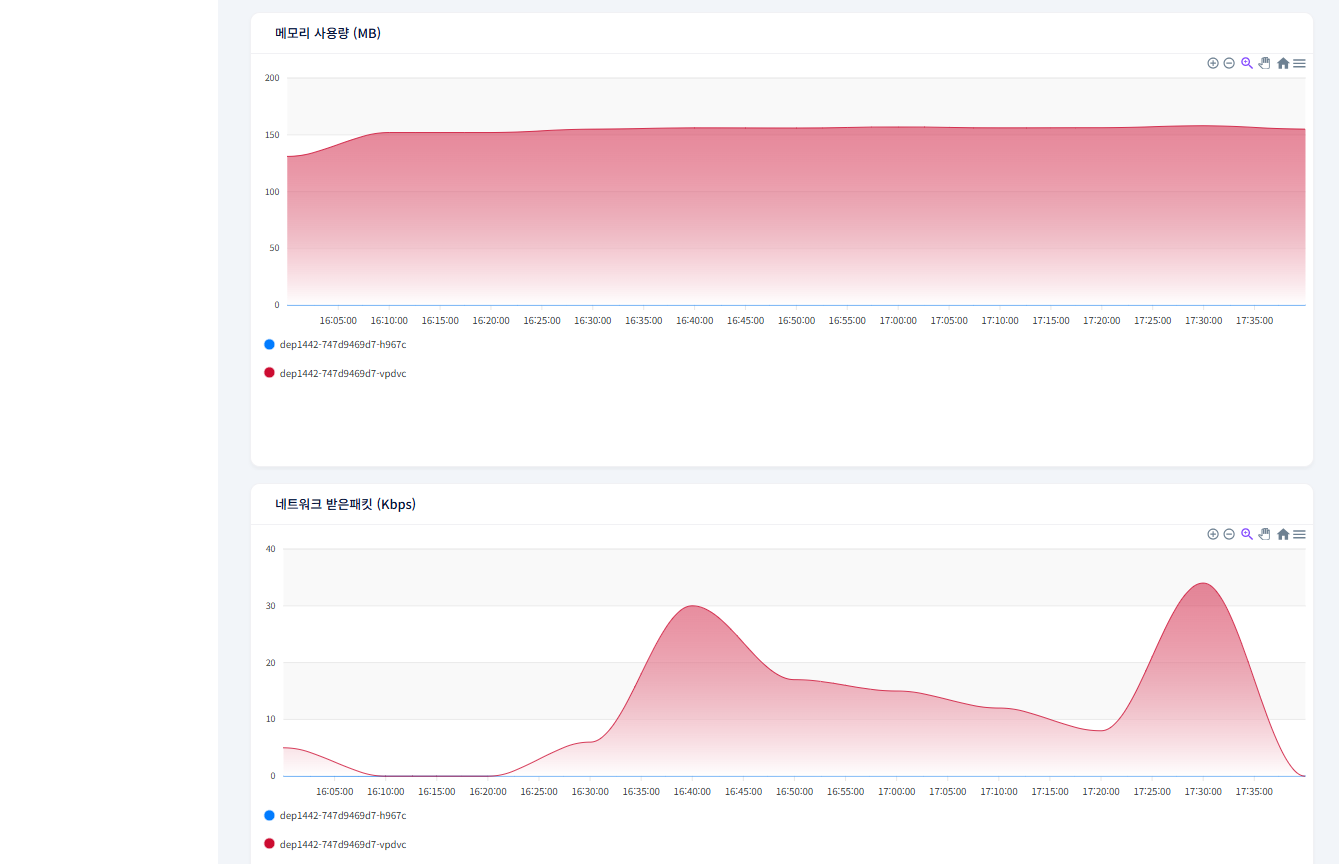Enable selection zoom on network packets chart
This screenshot has height=864, width=1339.
[x=1247, y=534]
